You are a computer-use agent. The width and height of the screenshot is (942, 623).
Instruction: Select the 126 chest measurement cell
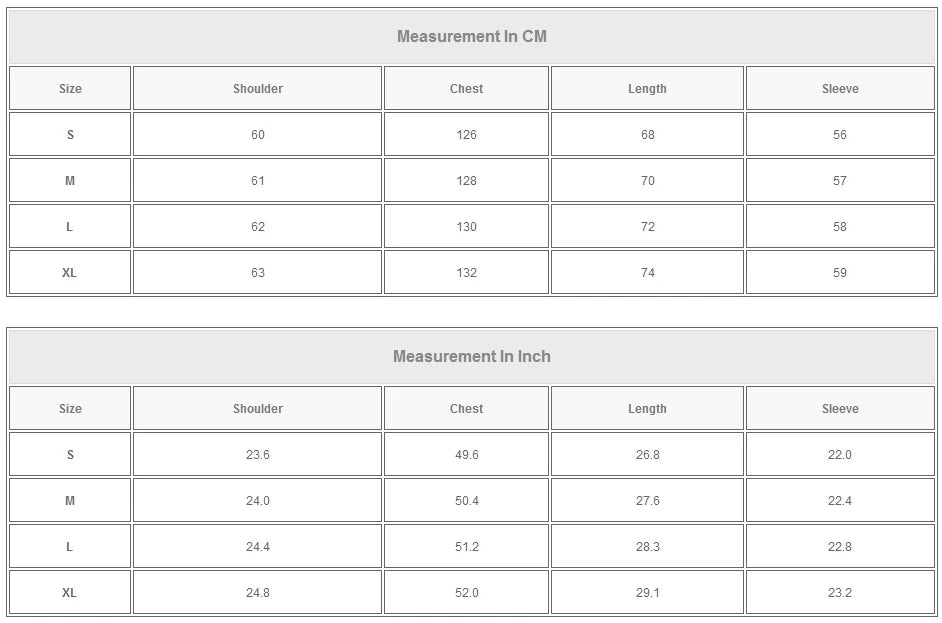click(x=466, y=135)
